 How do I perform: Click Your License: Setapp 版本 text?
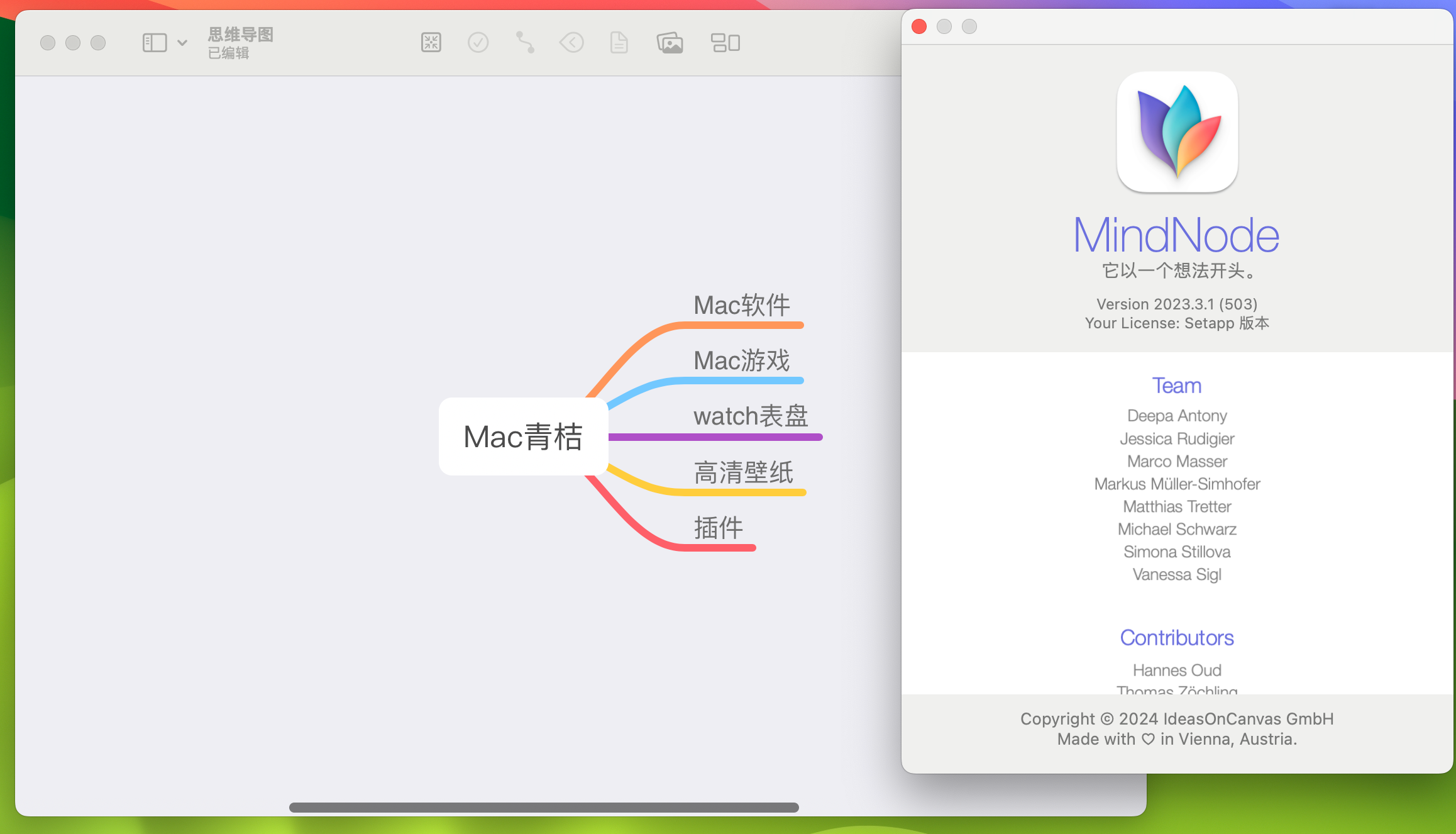coord(1177,323)
